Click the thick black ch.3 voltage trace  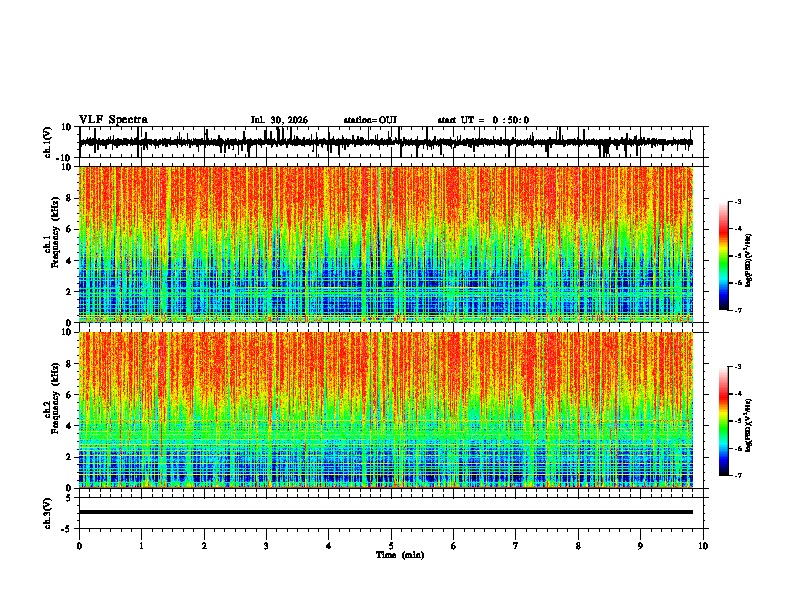pos(386,512)
